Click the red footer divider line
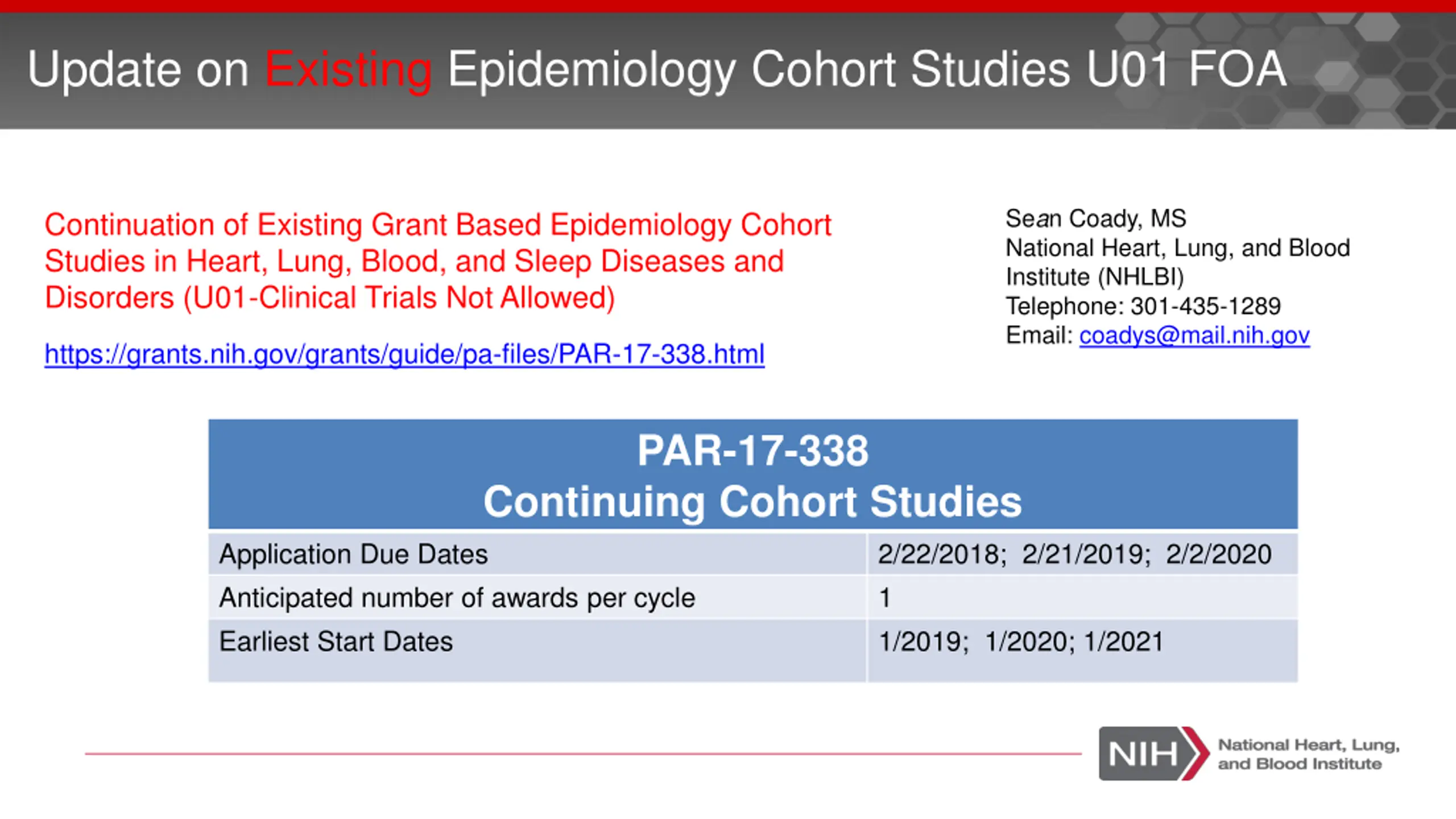 tap(583, 754)
